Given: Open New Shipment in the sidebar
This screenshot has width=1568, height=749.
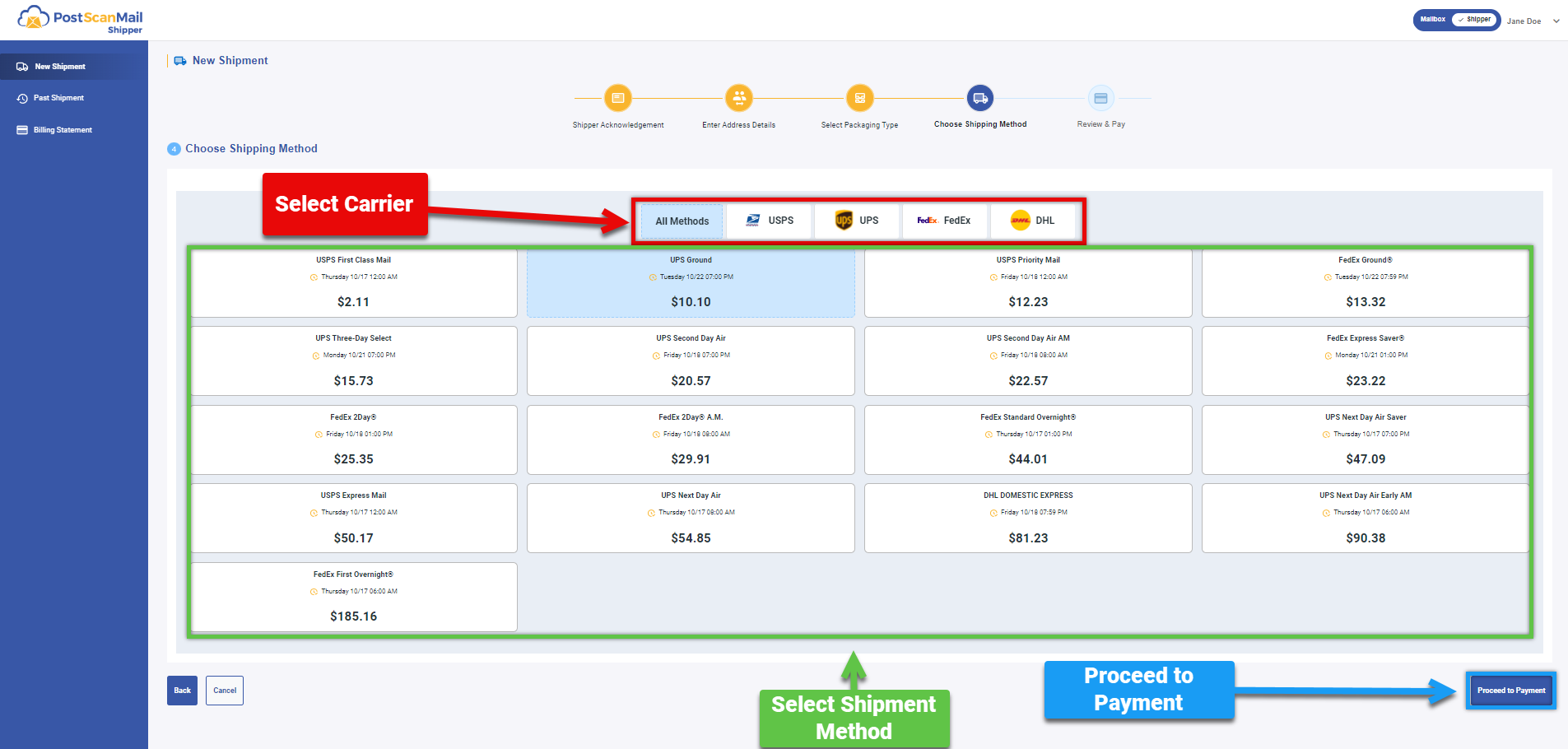Looking at the screenshot, I should 74,67.
